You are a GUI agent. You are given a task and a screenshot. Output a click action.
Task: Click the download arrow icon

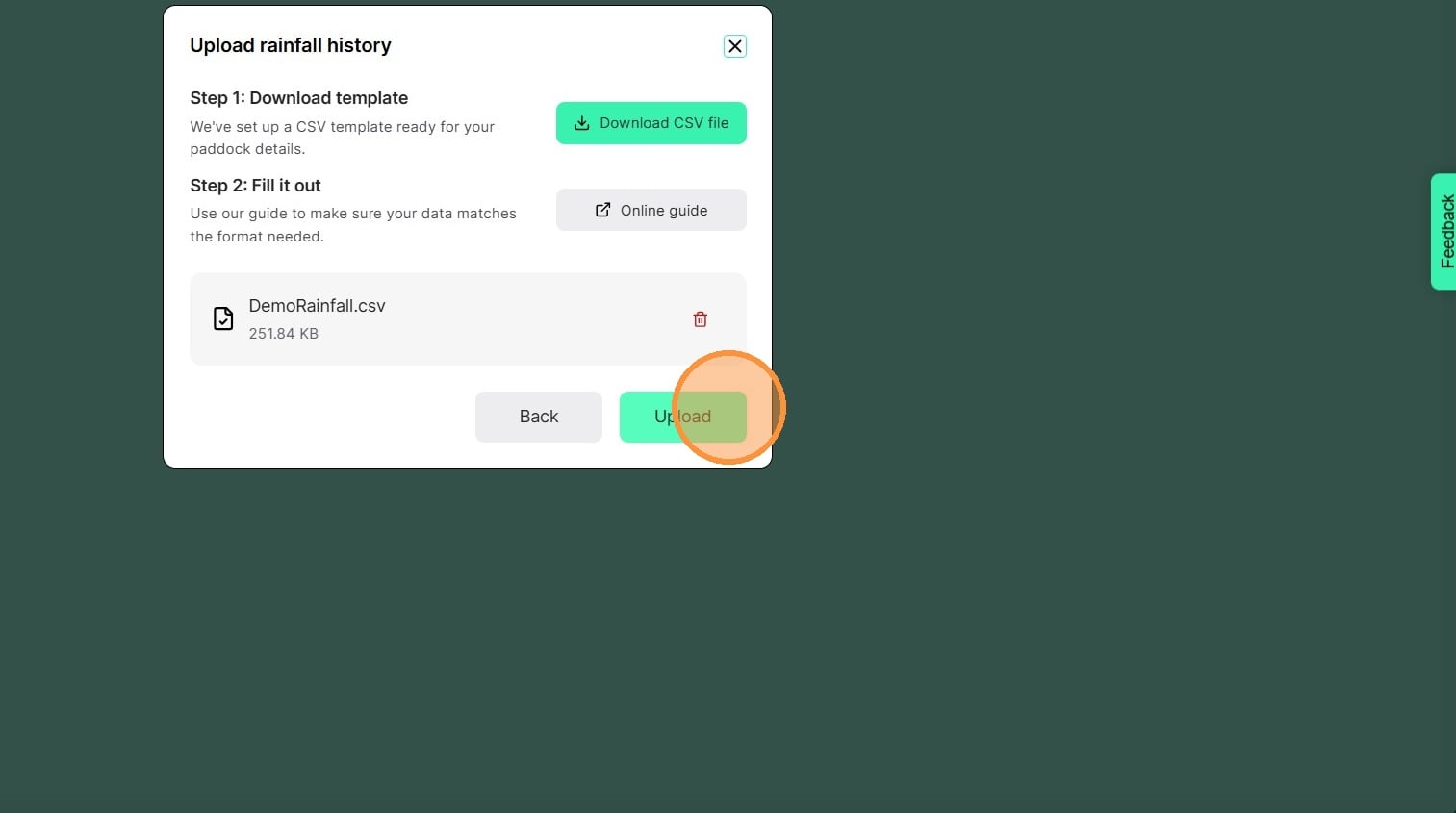(582, 123)
